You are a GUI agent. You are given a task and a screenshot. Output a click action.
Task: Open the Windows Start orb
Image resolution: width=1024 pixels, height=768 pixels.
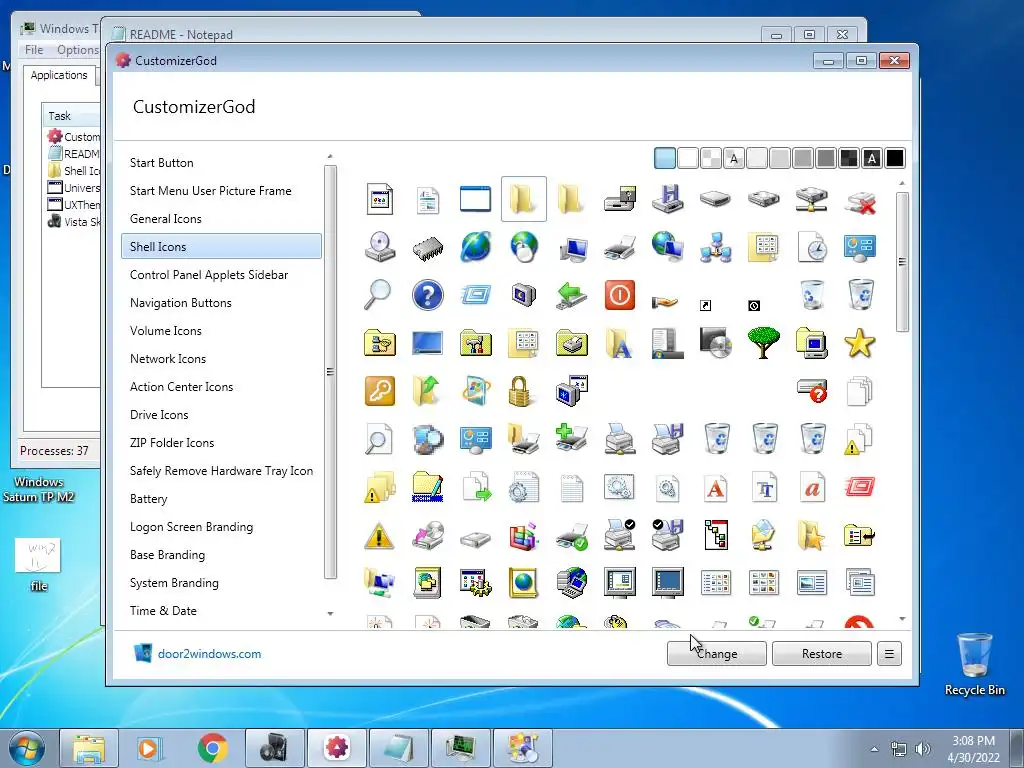pyautogui.click(x=27, y=748)
